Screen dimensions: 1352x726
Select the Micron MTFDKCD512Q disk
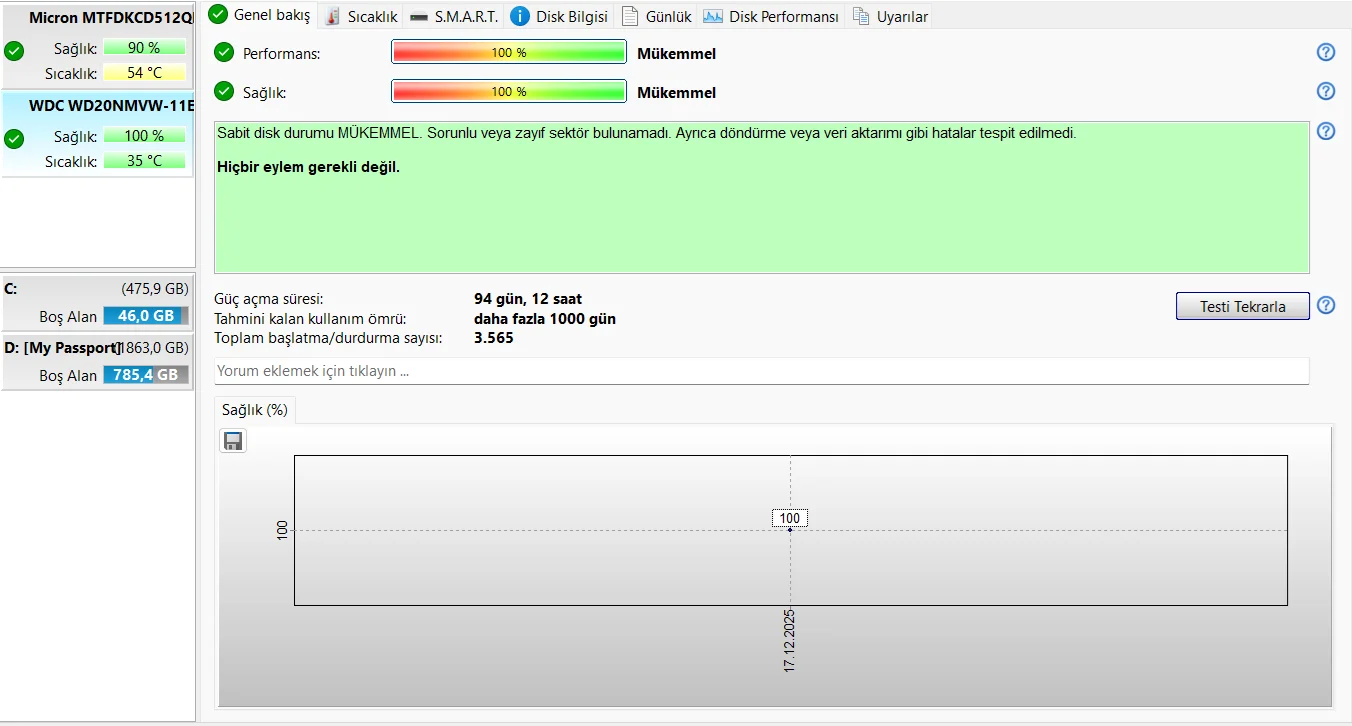pyautogui.click(x=97, y=45)
